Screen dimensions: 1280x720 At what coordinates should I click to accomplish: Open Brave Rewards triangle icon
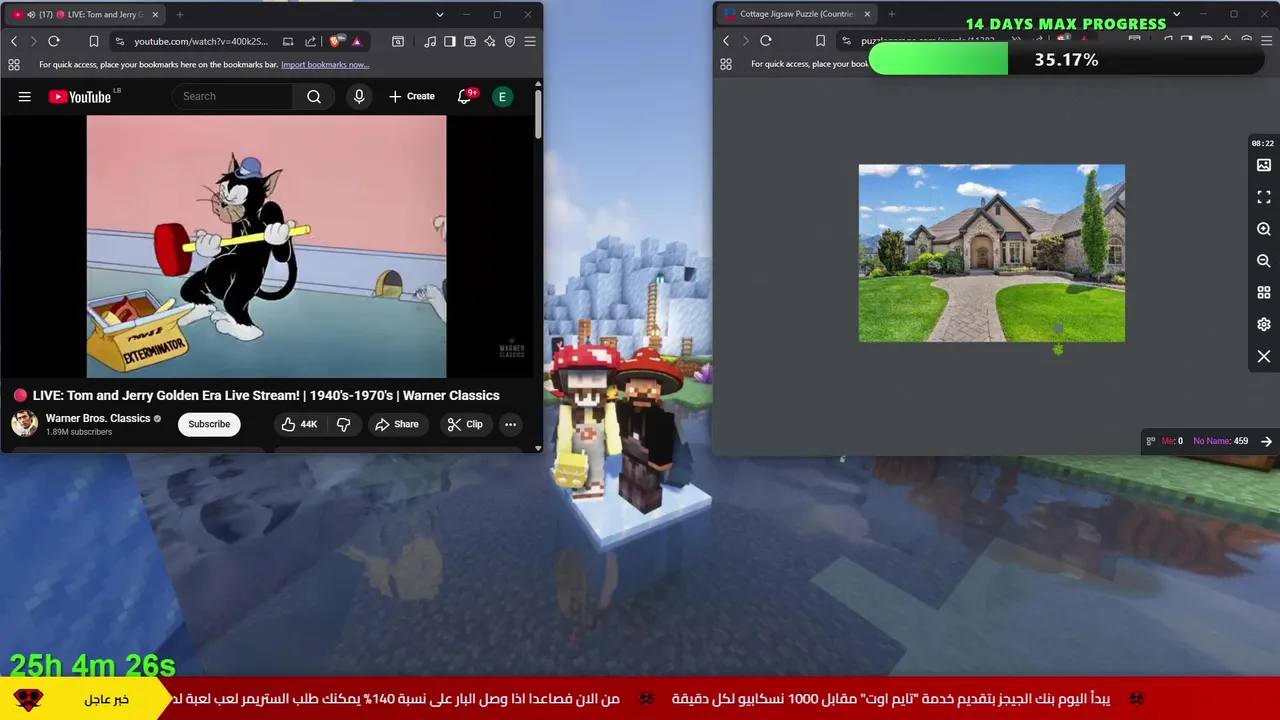357,41
